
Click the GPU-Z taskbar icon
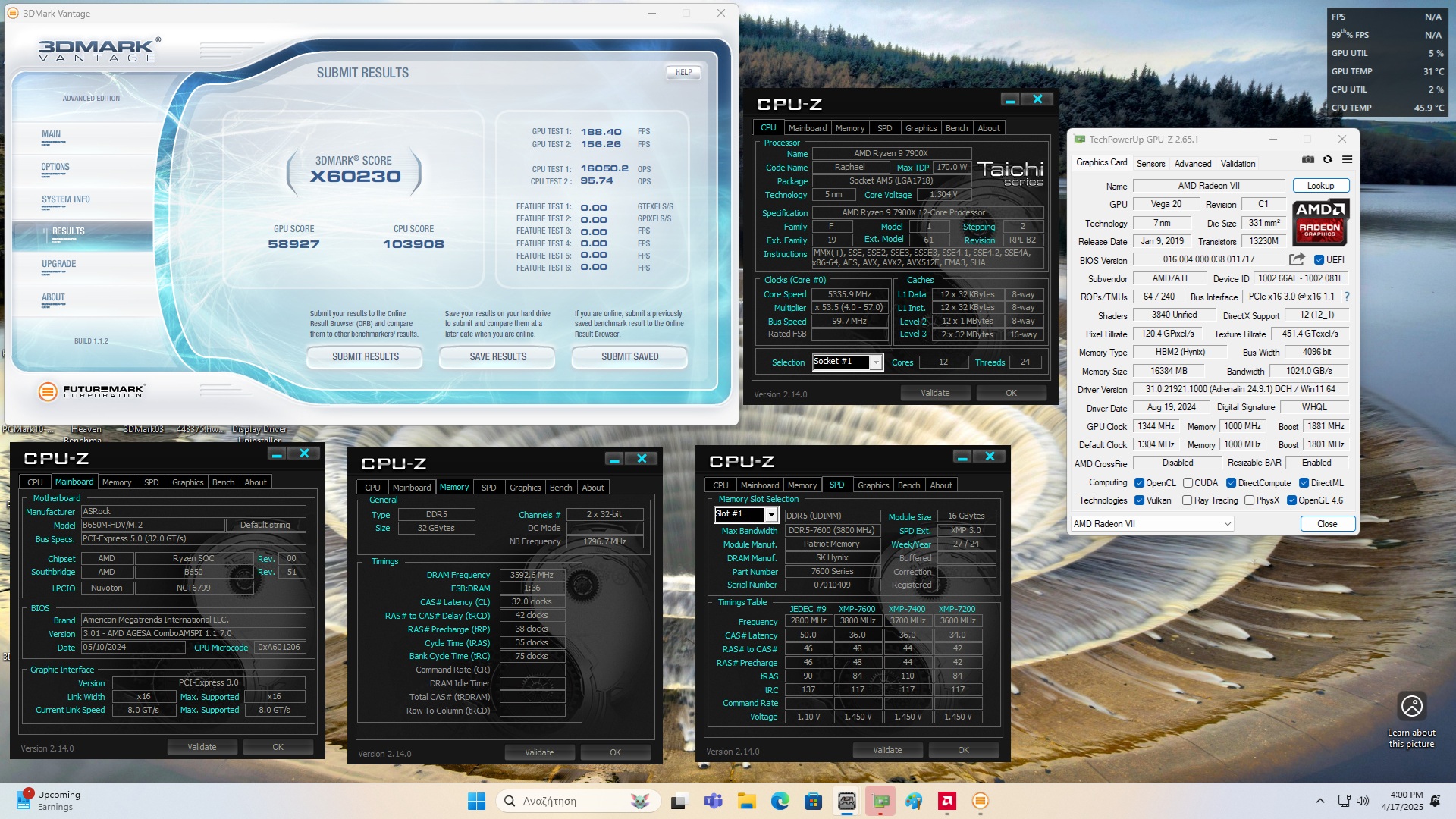coord(880,801)
